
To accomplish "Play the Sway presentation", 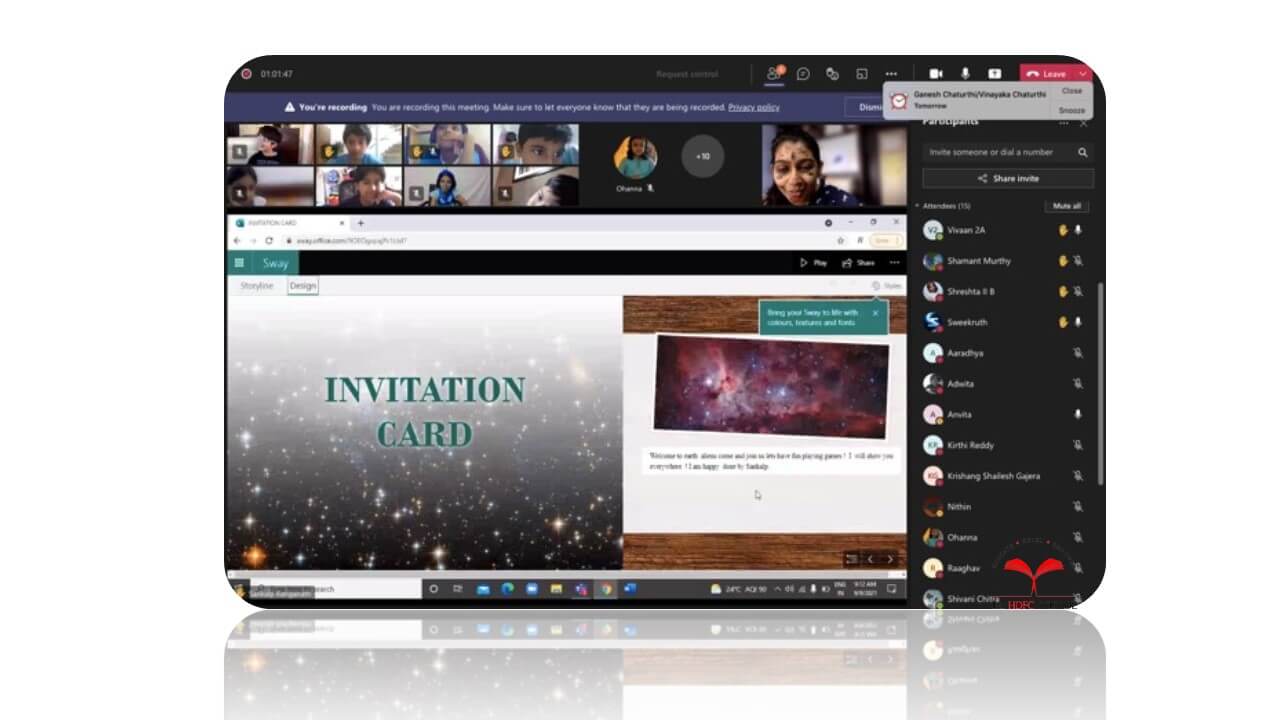I will click(x=813, y=263).
